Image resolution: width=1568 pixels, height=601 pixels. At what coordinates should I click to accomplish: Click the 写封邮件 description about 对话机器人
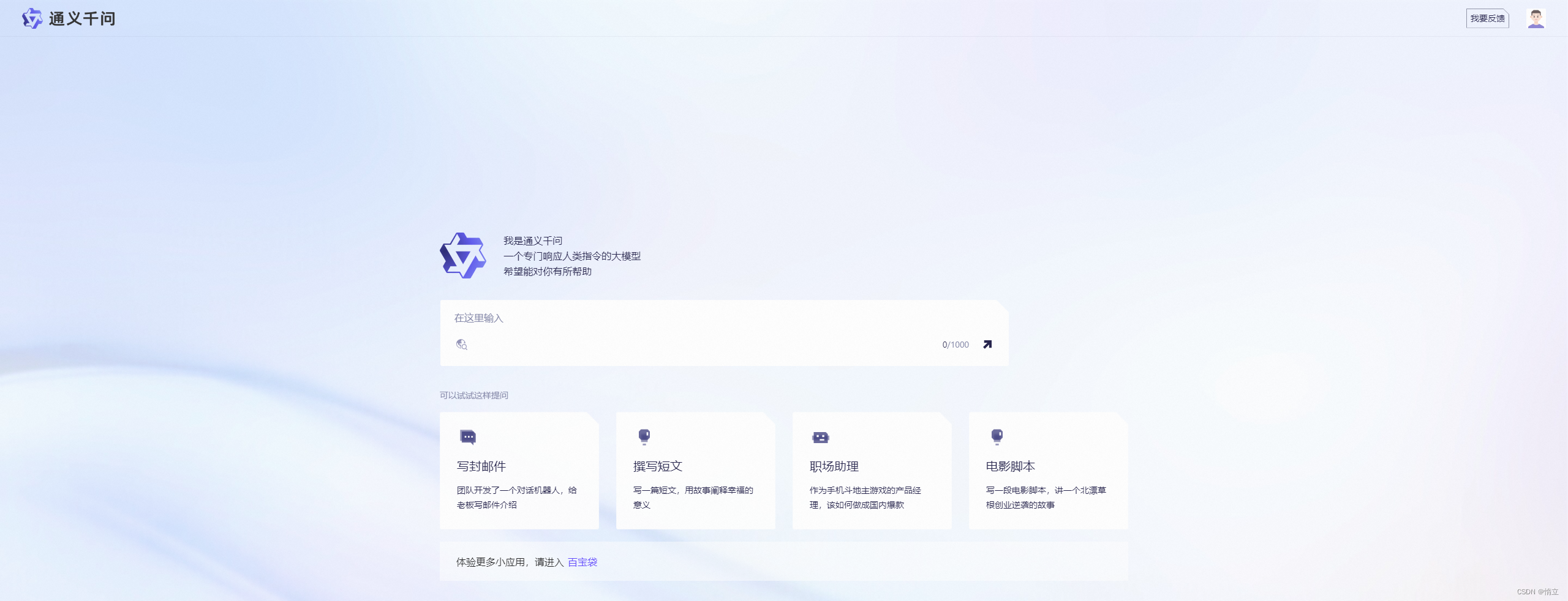[517, 498]
